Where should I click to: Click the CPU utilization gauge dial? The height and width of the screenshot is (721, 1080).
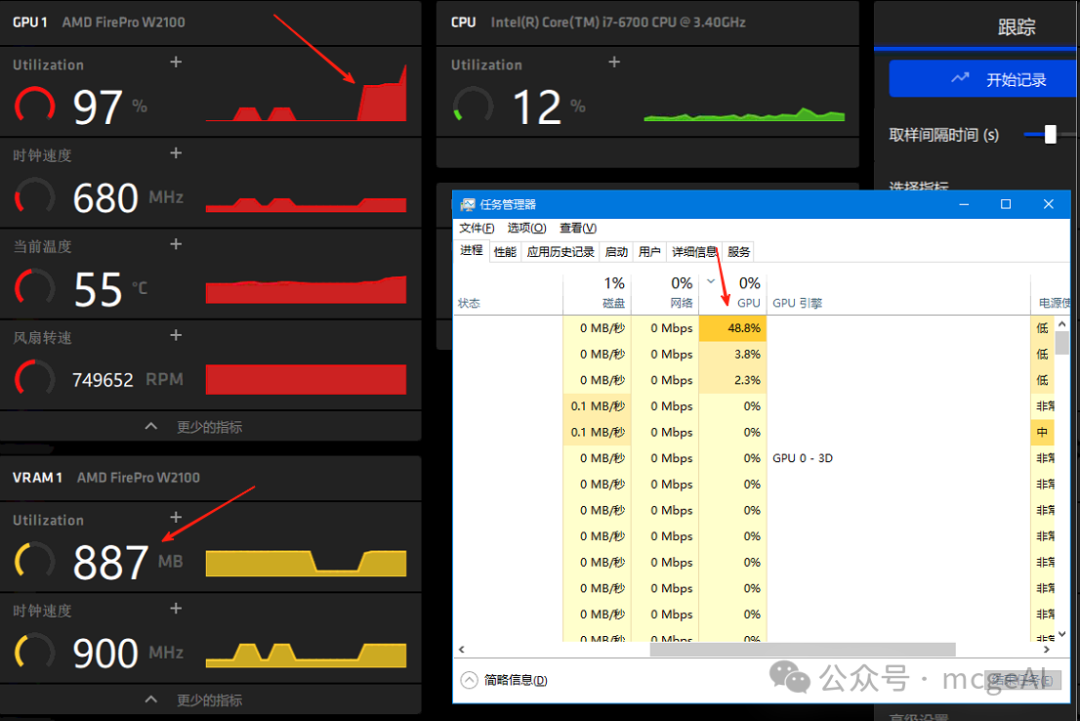tap(473, 105)
